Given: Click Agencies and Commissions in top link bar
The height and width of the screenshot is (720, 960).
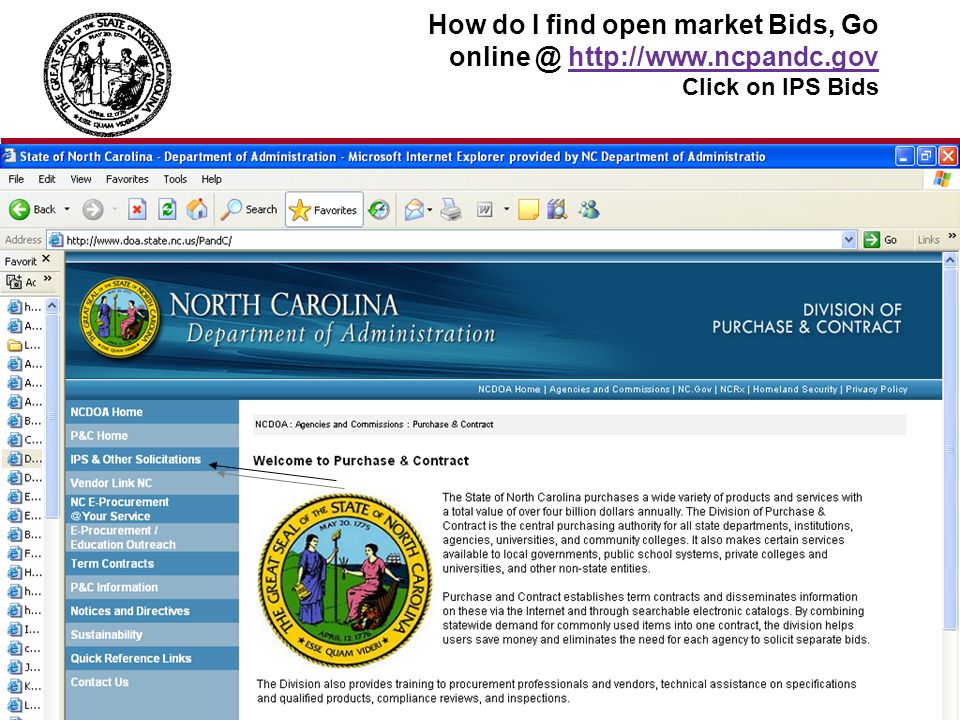Looking at the screenshot, I should 609,389.
